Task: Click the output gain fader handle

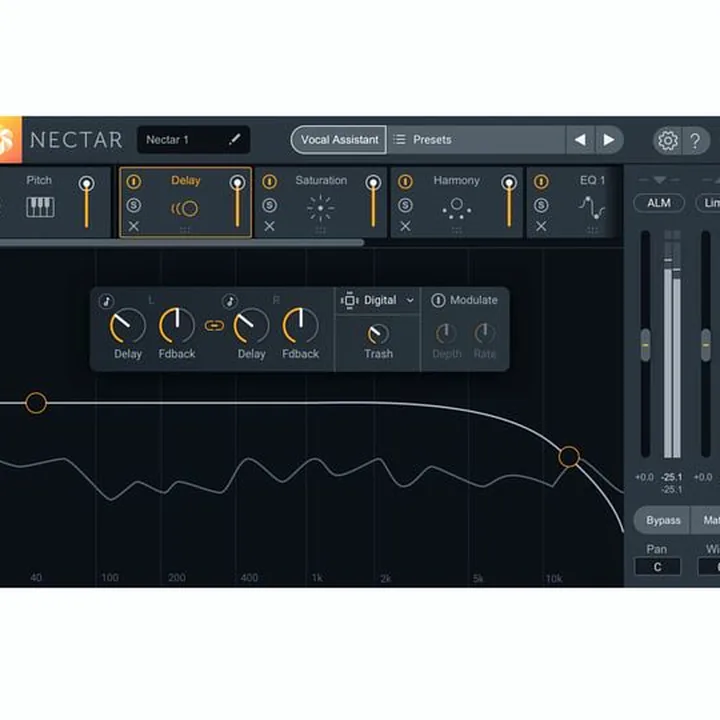Action: tap(706, 345)
